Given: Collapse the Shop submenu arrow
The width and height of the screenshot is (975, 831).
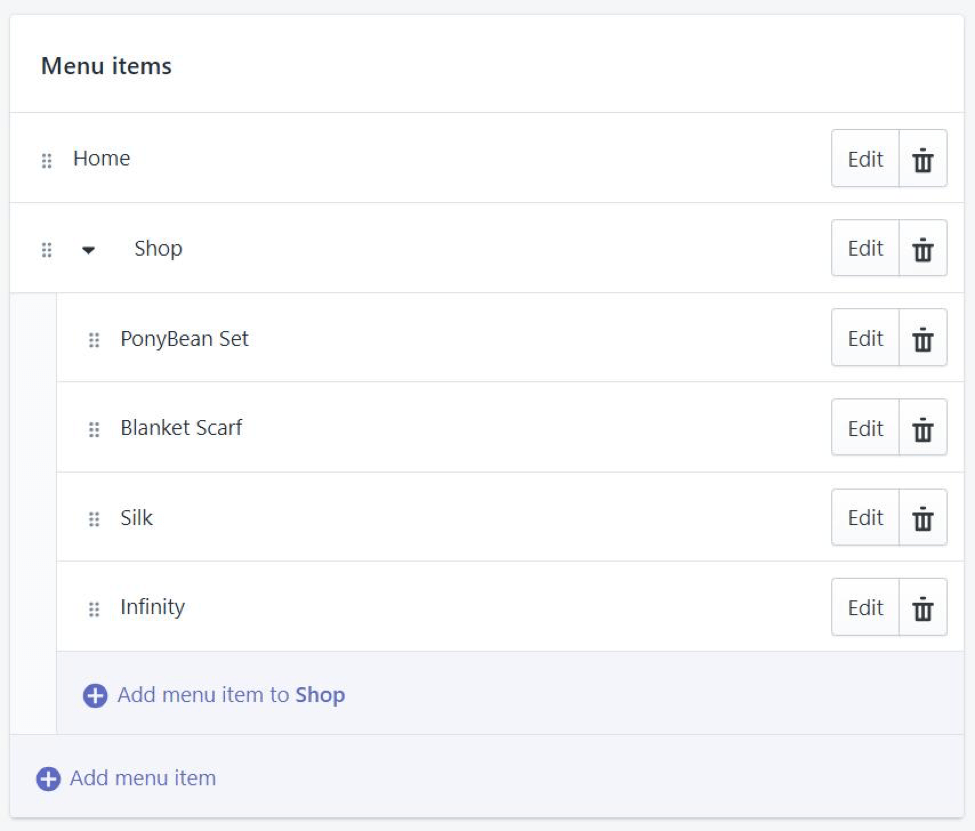Looking at the screenshot, I should pyautogui.click(x=88, y=250).
